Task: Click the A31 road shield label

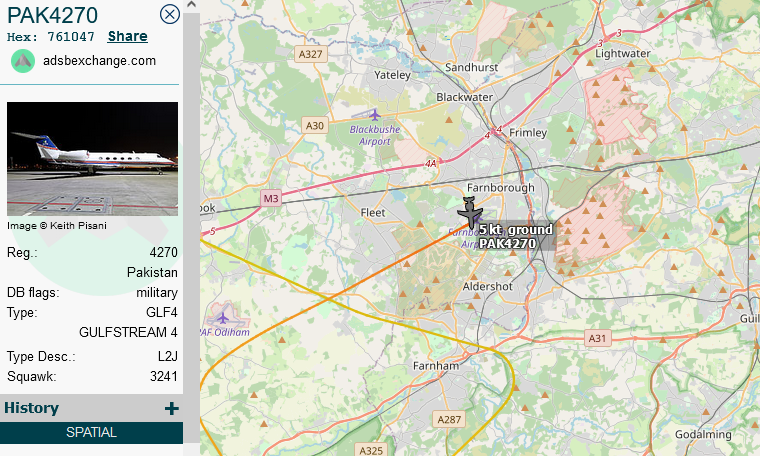Action: (x=597, y=338)
